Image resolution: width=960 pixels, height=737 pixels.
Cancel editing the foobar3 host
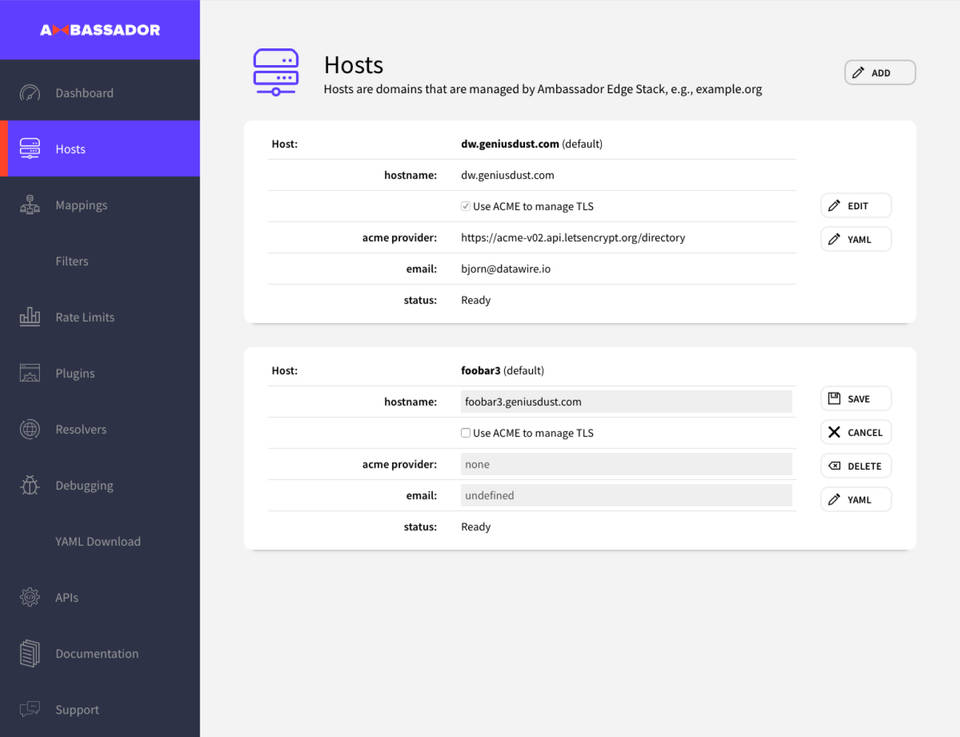855,433
